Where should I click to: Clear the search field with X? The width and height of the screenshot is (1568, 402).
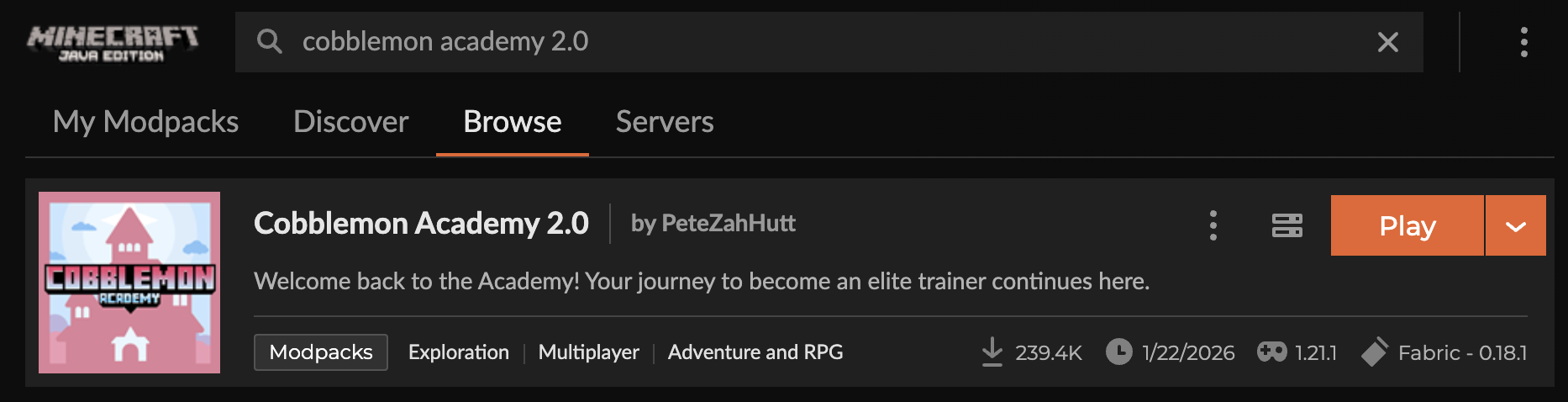1388,42
